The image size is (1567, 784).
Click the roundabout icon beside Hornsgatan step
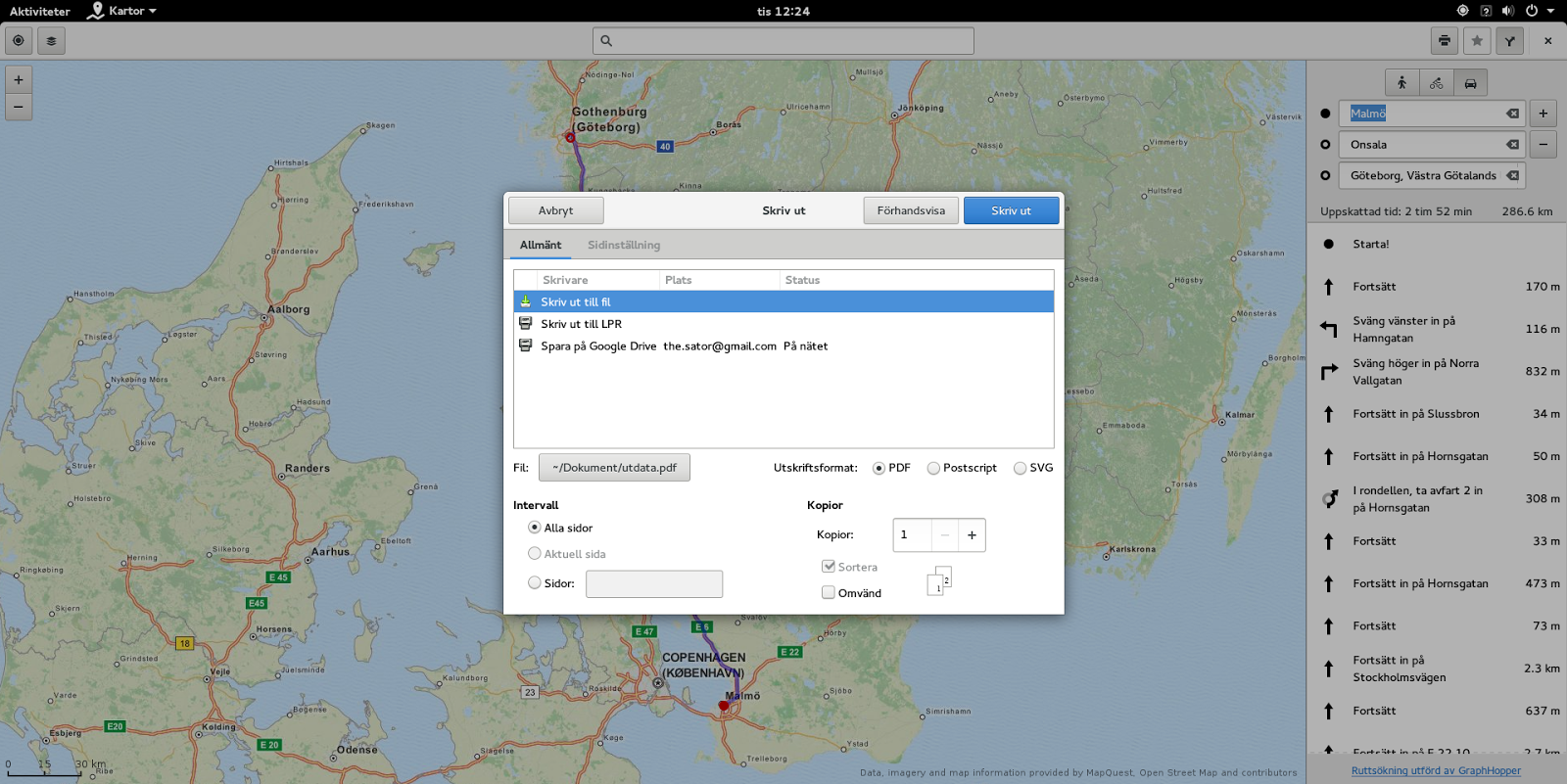click(x=1329, y=499)
